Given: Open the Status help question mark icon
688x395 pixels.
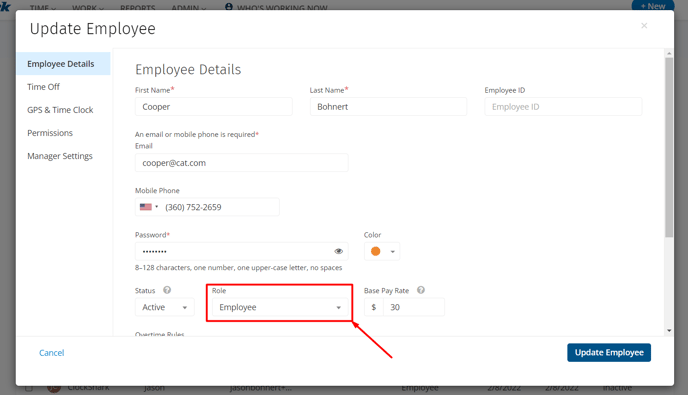Looking at the screenshot, I should 167,290.
